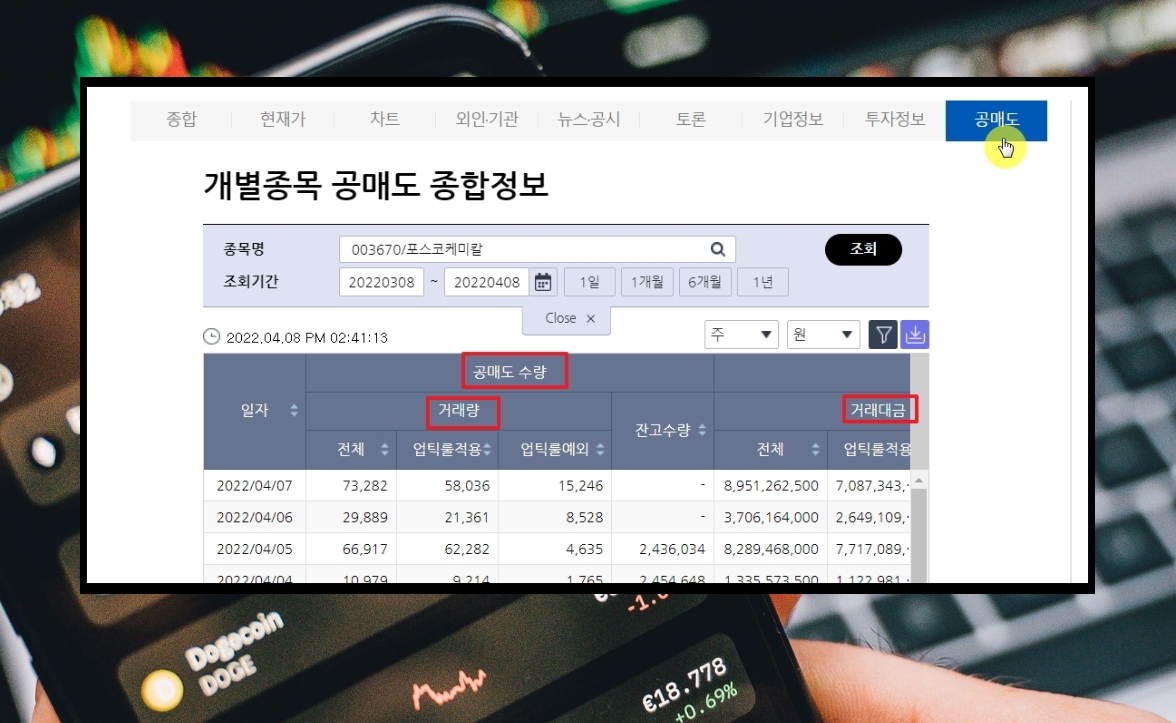Click the 공매도 수량 header
The image size is (1176, 723).
click(510, 372)
